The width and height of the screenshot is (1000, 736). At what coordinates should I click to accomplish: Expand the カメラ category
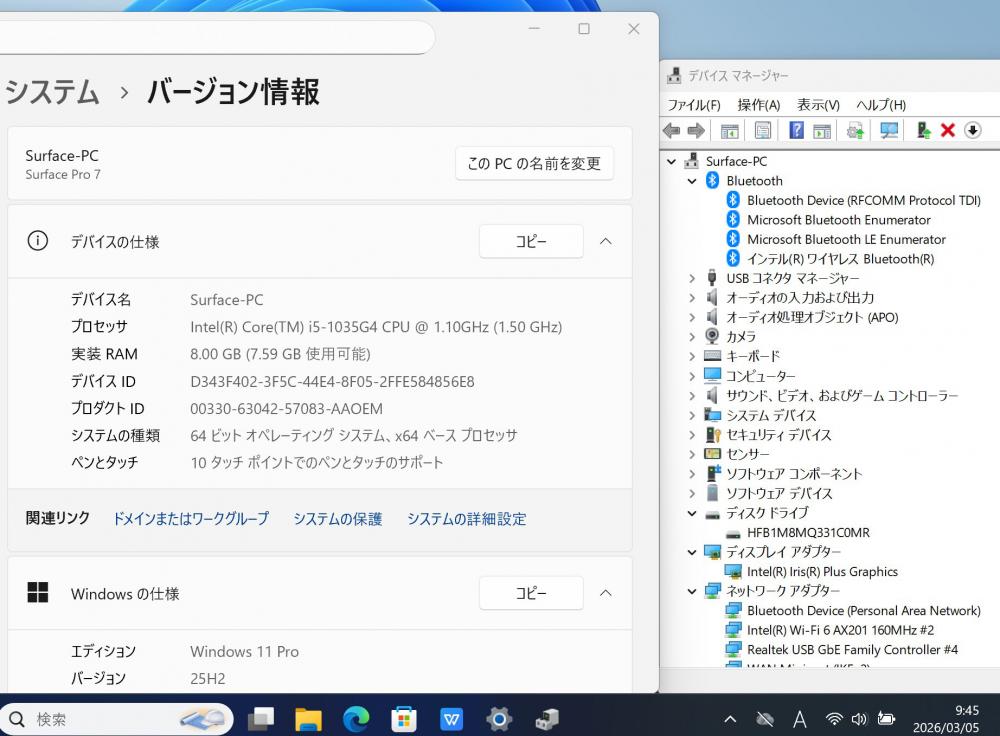click(x=692, y=337)
